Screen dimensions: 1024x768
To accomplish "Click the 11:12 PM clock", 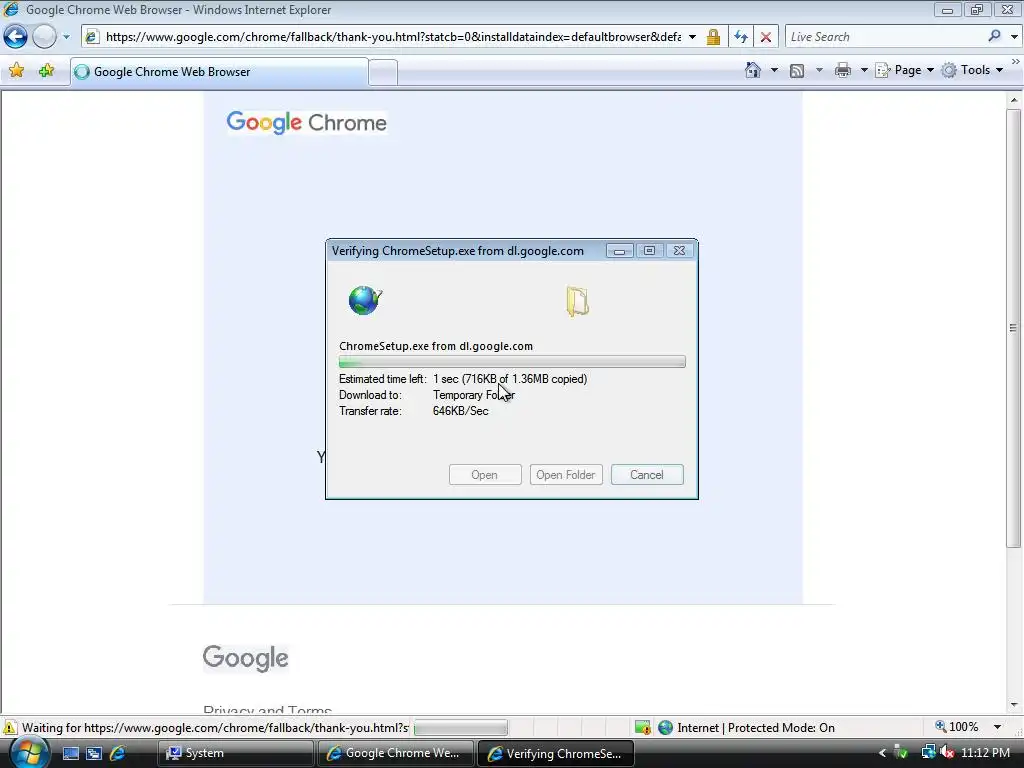I will tap(985, 753).
